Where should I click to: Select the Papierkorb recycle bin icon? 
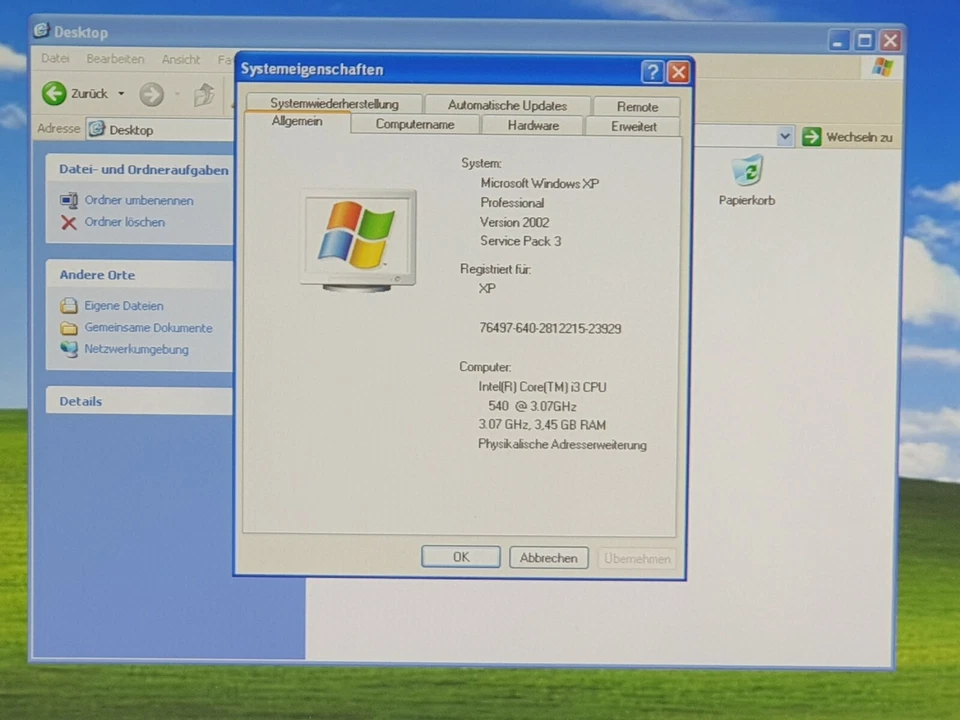click(747, 171)
